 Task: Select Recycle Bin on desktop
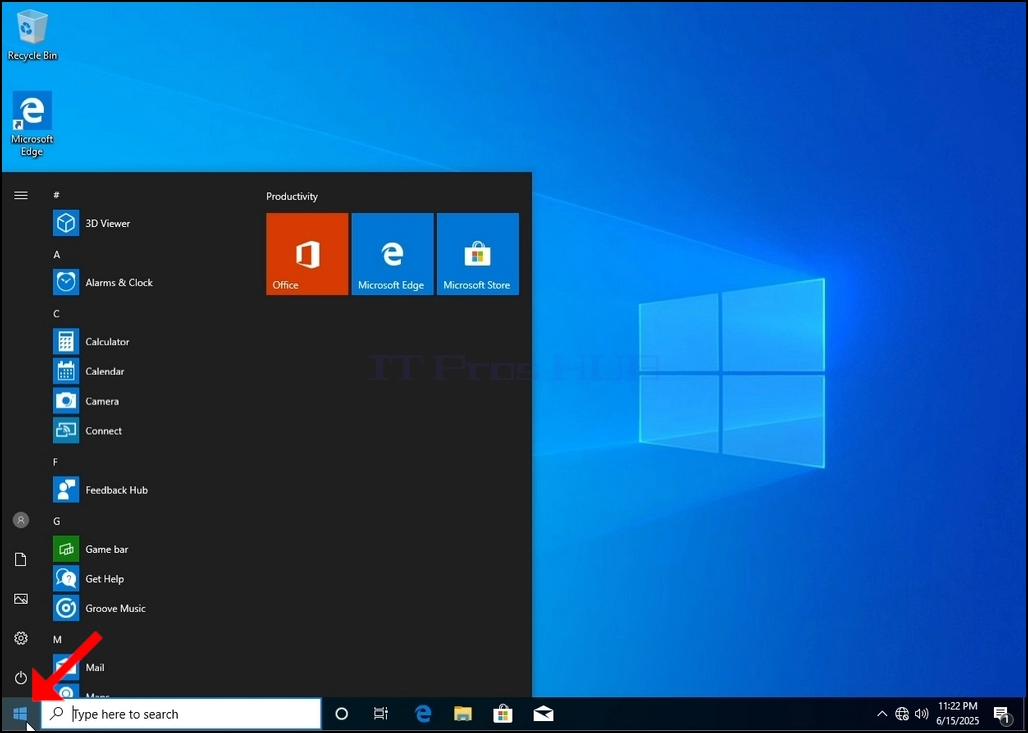coord(32,35)
